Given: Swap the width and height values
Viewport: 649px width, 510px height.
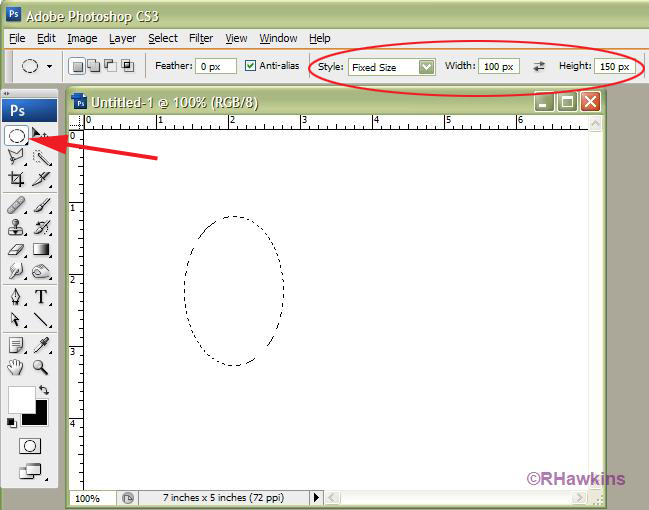Looking at the screenshot, I should click(x=539, y=67).
